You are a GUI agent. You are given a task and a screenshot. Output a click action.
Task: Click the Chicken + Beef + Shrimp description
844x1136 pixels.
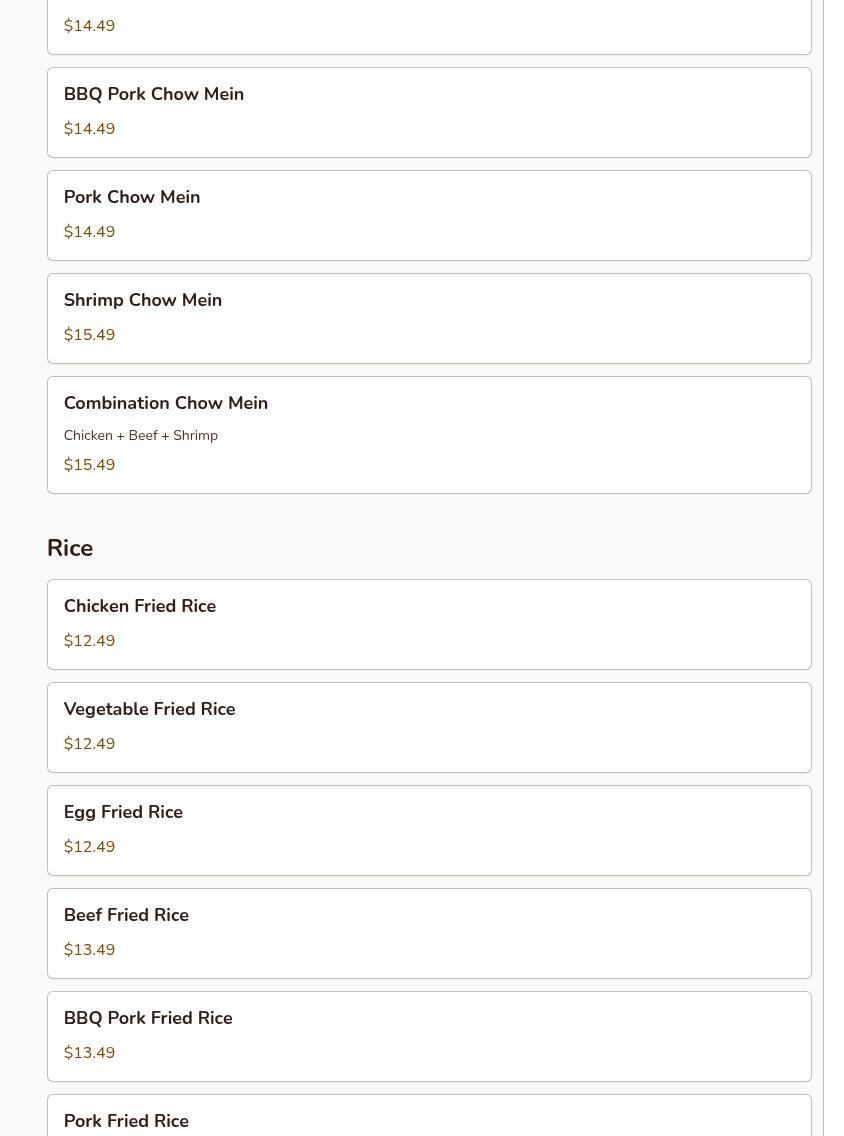(141, 436)
